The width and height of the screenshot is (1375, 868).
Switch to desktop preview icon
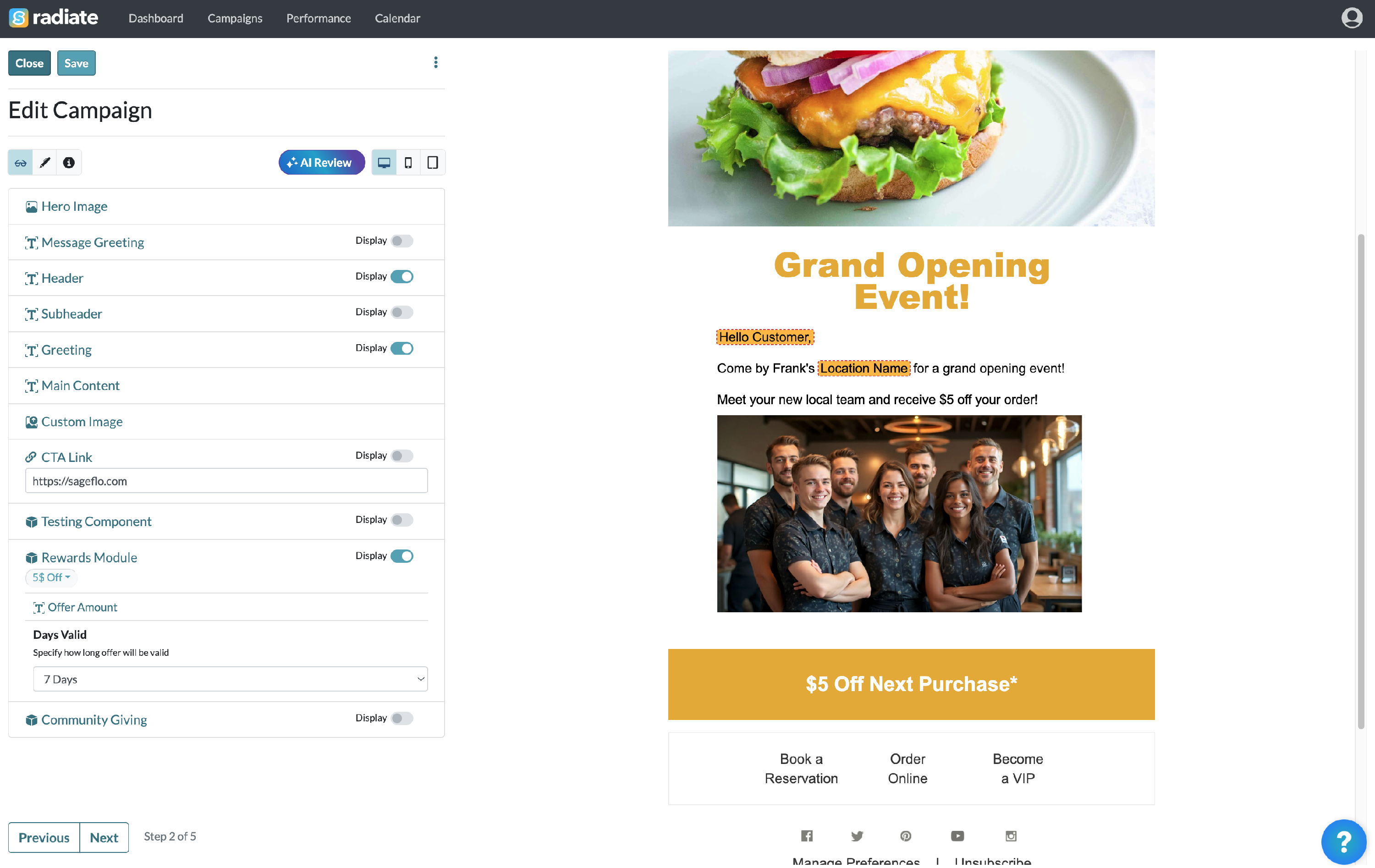(384, 163)
